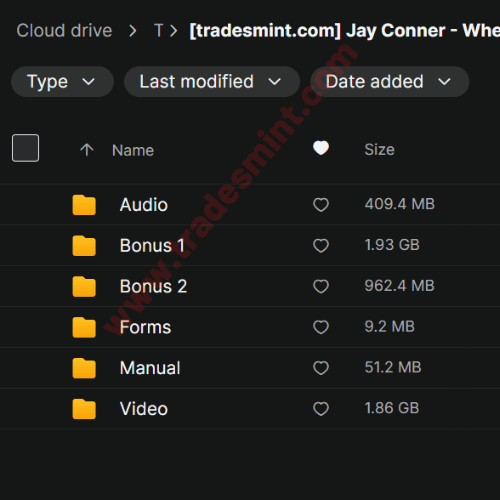The width and height of the screenshot is (500, 500).
Task: Click the 409.4 MB size value
Action: point(400,204)
